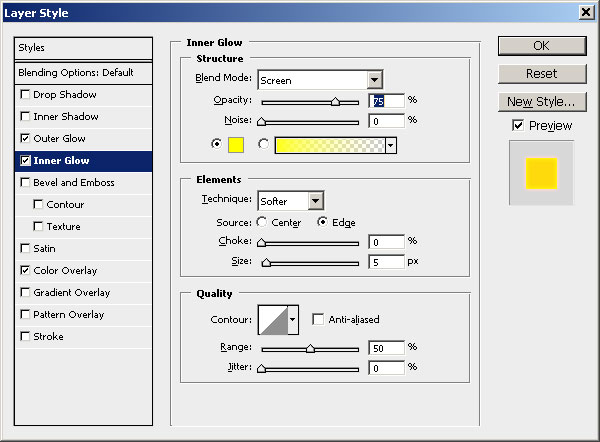Enable the Inner Shadow checkbox
The height and width of the screenshot is (442, 600).
tap(25, 116)
